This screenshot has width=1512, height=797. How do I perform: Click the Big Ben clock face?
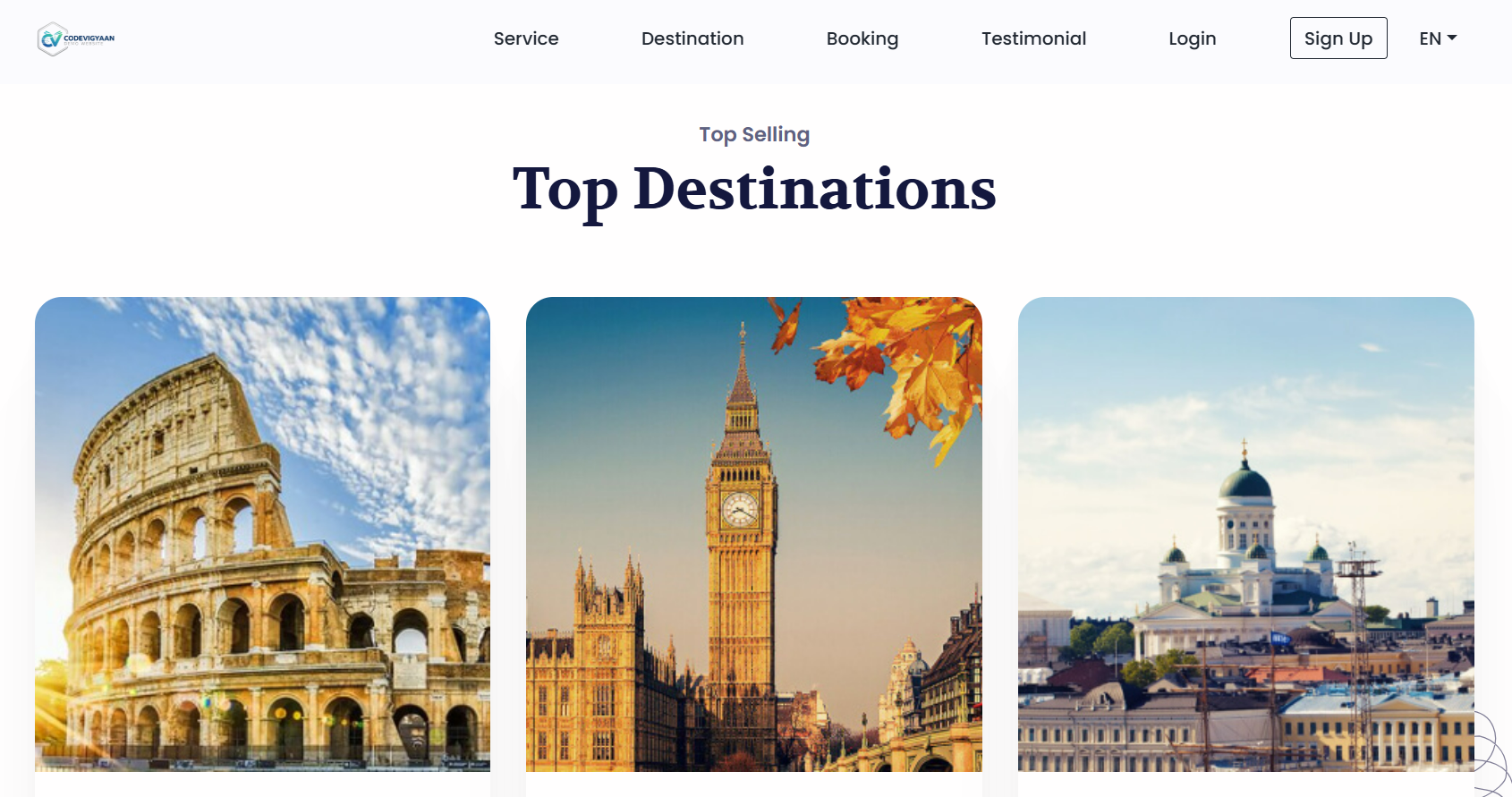click(740, 510)
